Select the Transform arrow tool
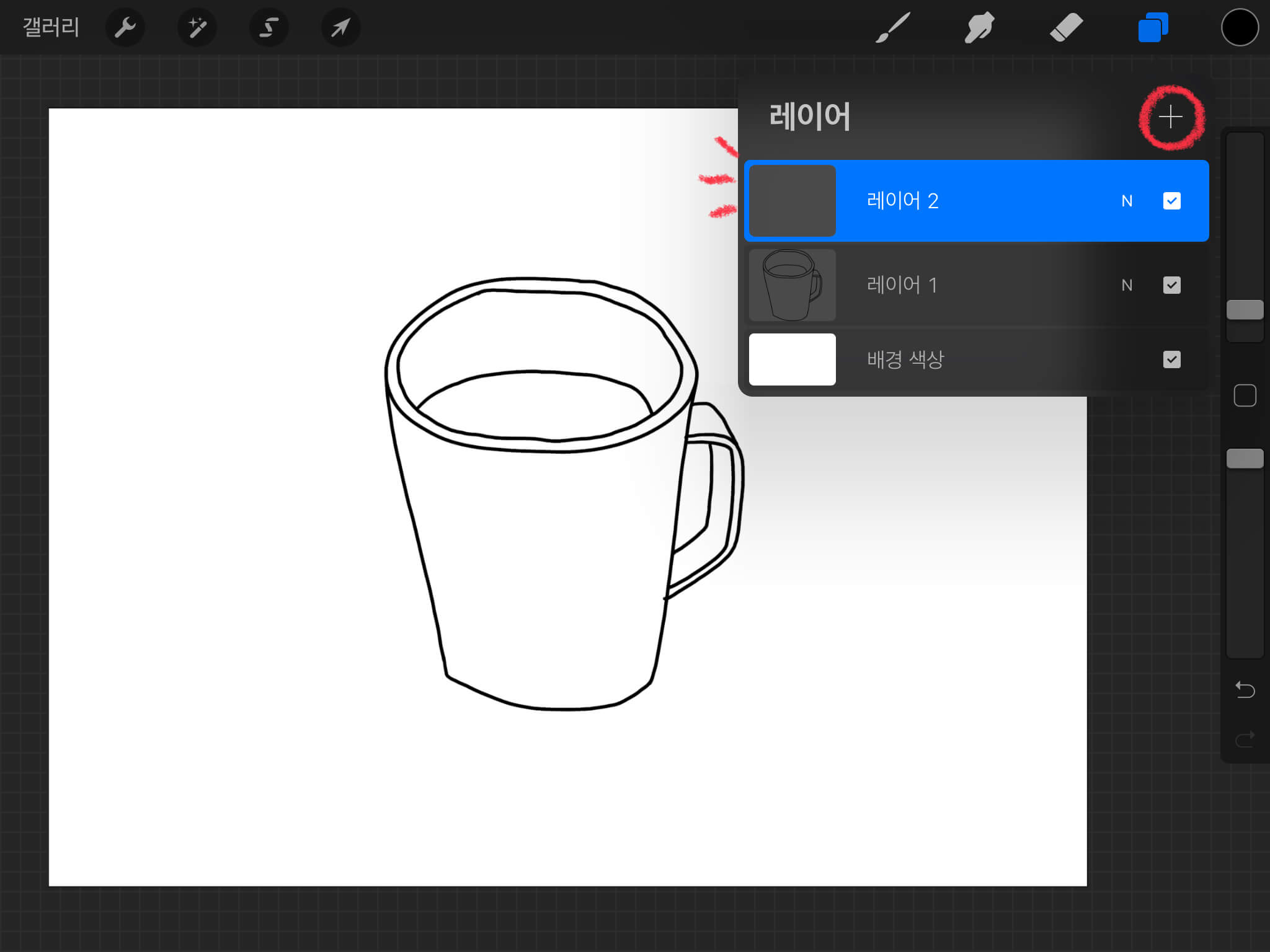The height and width of the screenshot is (952, 1270). coord(340,28)
